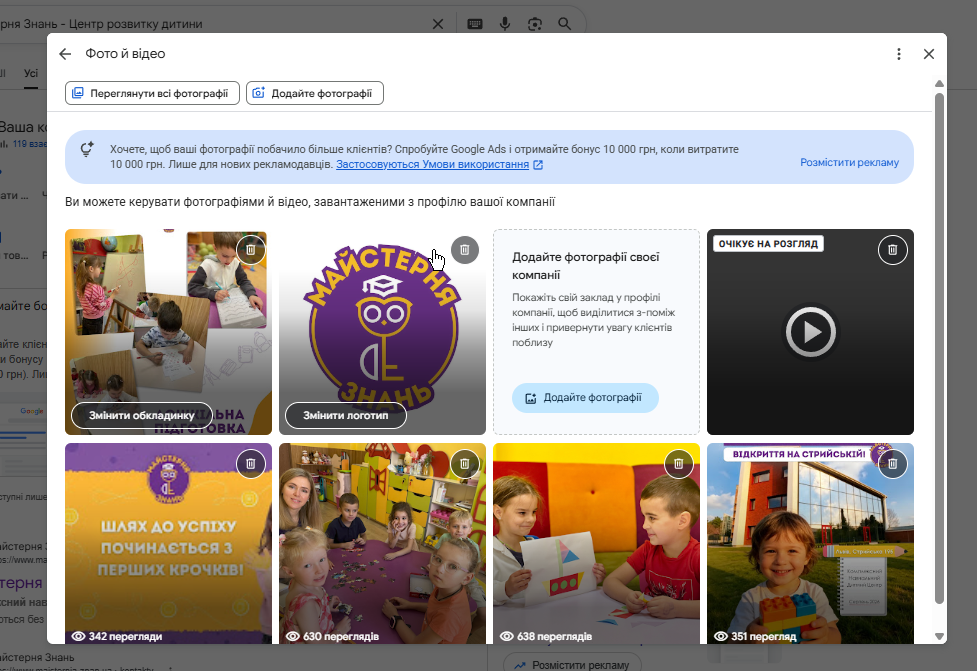Close the 'Фото й відео' dialog
This screenshot has height=671, width=977.
click(928, 54)
